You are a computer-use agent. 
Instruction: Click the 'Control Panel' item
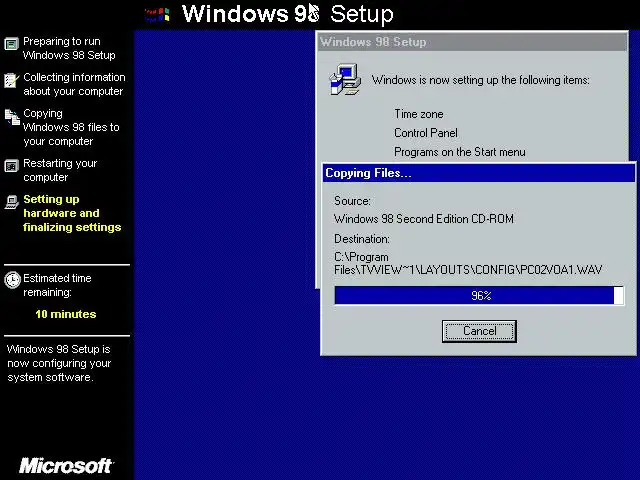(426, 133)
